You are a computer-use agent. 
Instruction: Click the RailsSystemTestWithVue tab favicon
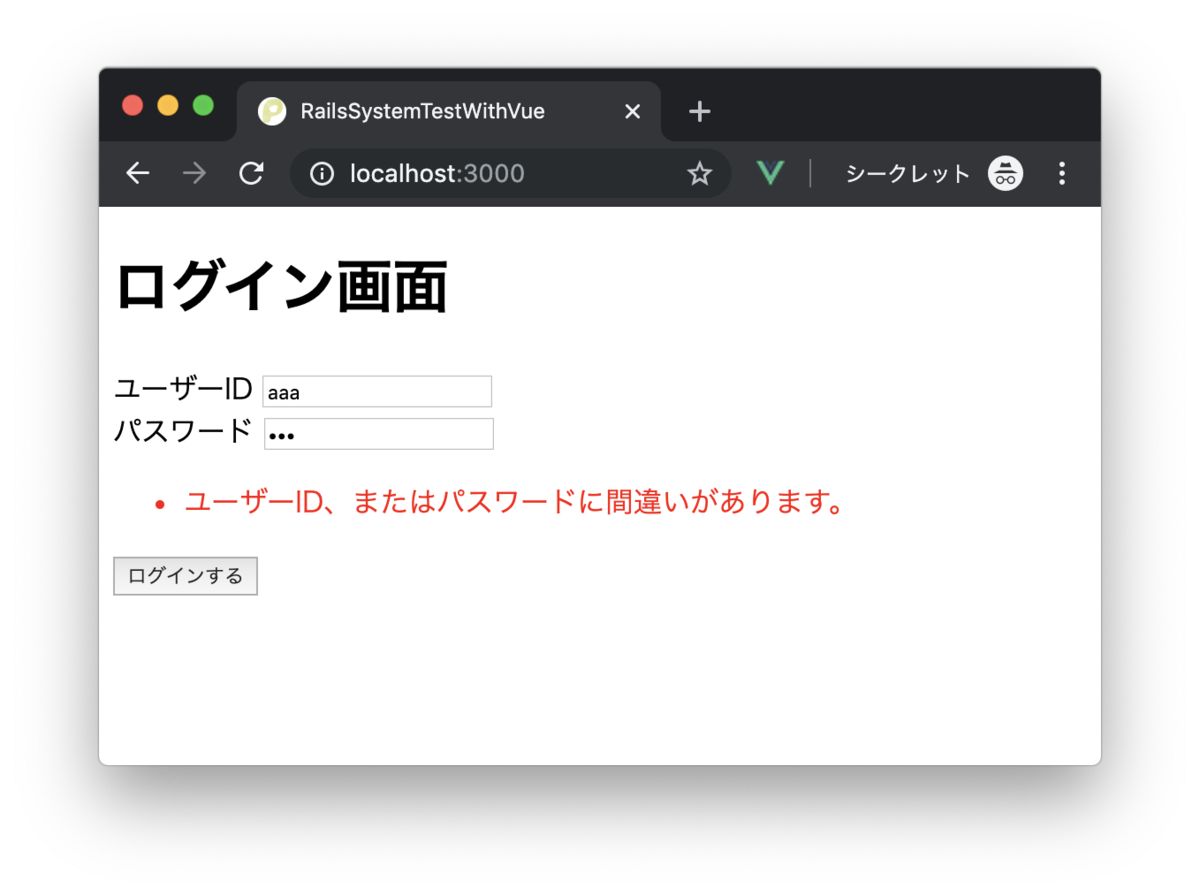(271, 112)
